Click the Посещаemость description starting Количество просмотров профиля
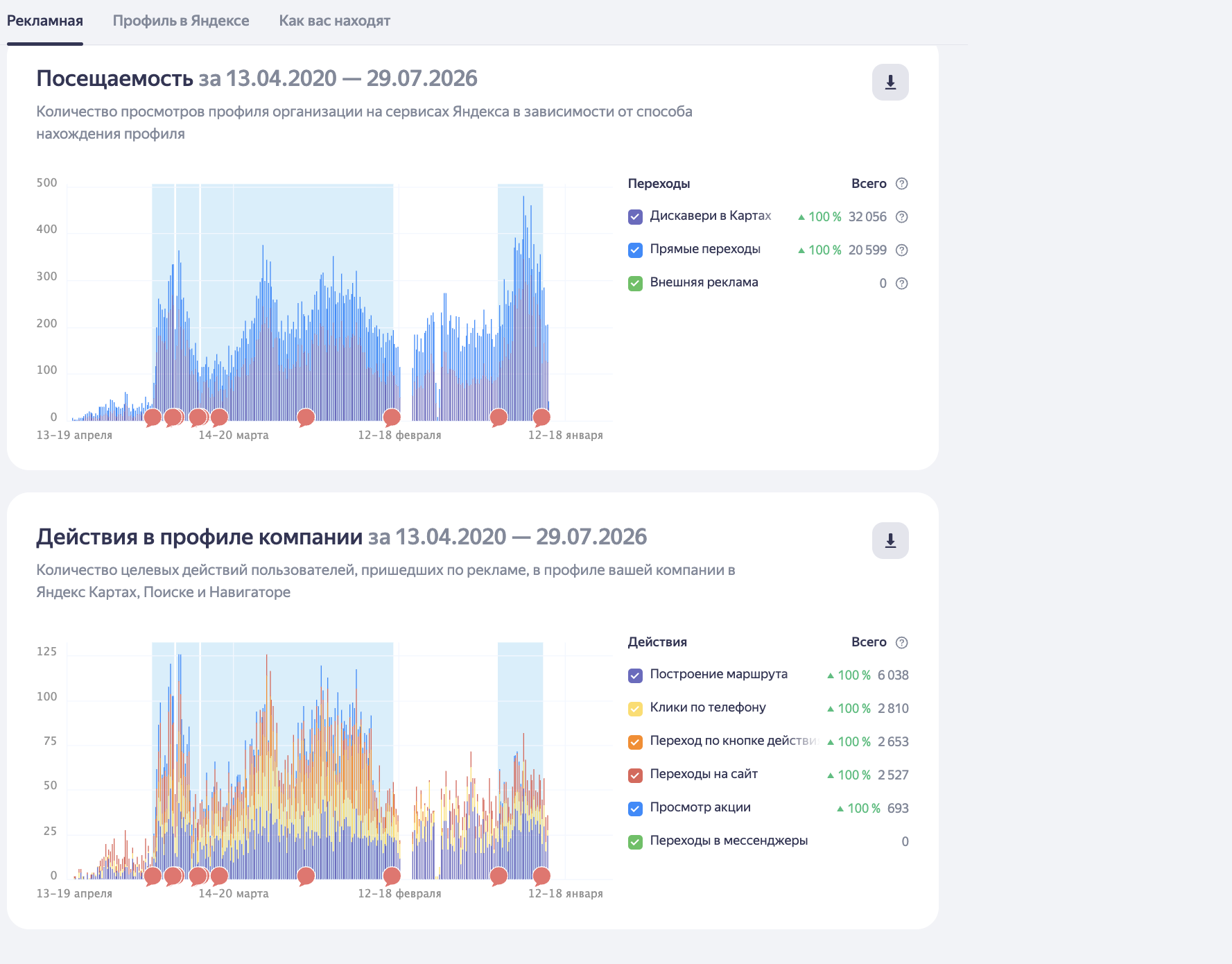Viewport: 1232px width, 964px height. (x=364, y=123)
